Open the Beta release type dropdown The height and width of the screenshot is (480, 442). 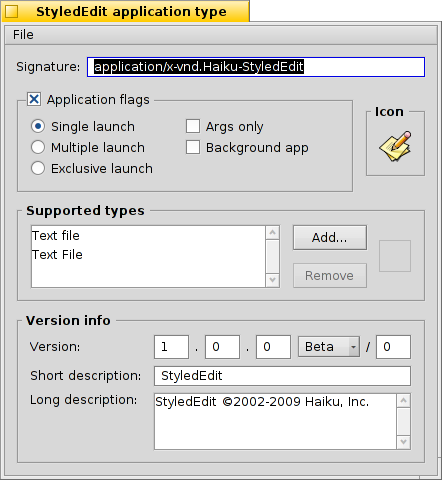[329, 347]
